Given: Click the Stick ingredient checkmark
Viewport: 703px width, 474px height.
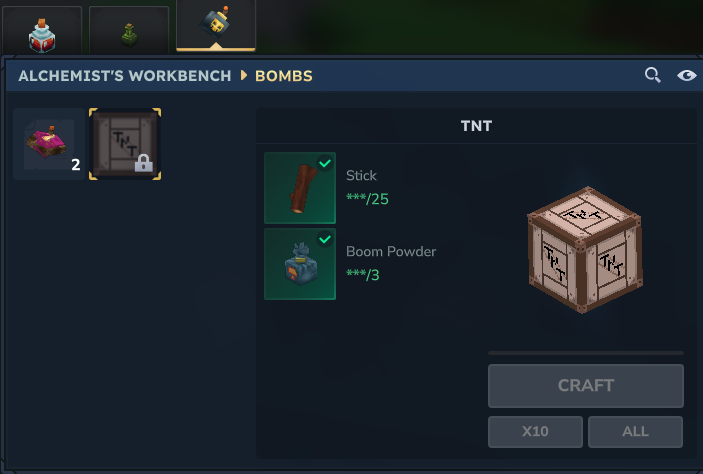Looking at the screenshot, I should tap(325, 163).
